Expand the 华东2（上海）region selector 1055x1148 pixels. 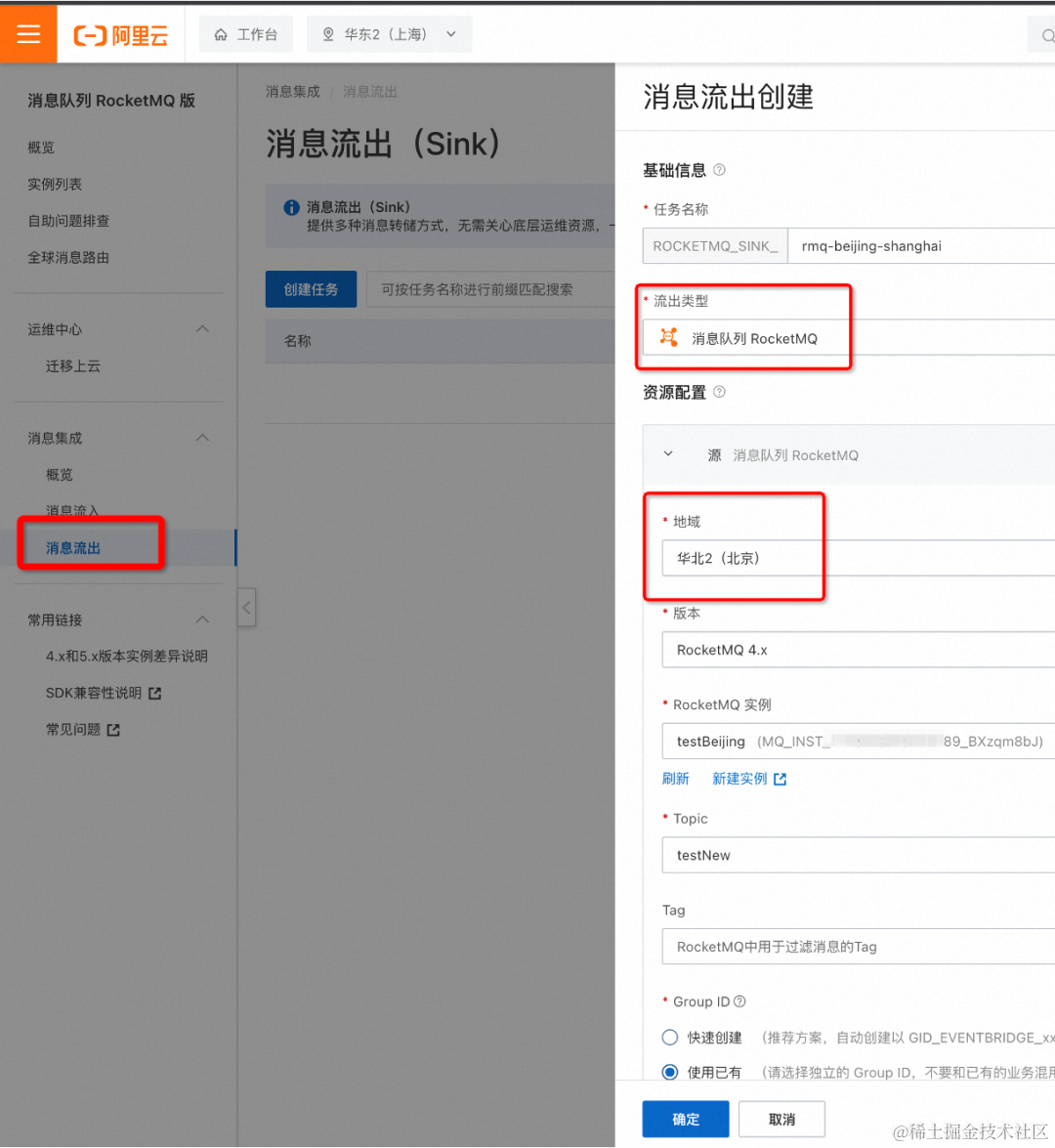click(390, 34)
